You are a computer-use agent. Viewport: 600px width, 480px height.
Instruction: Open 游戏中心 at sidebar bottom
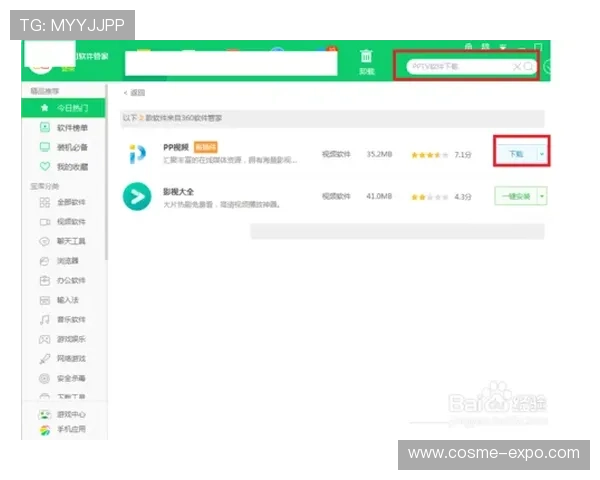(x=62, y=414)
